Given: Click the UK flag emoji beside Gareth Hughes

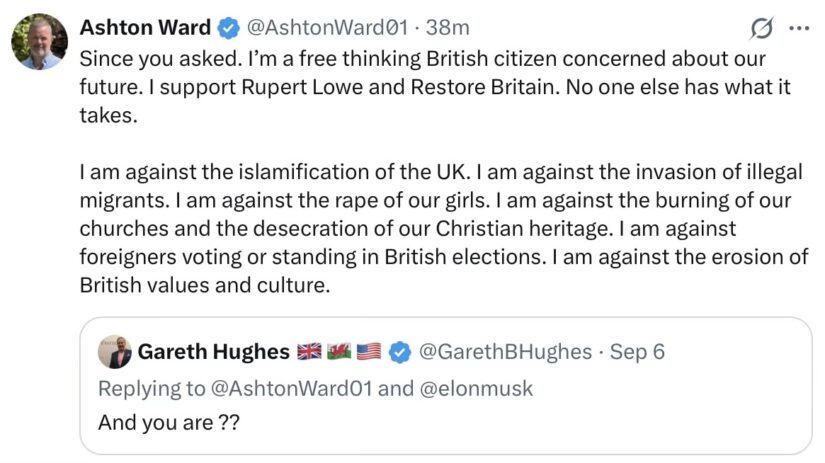Looking at the screenshot, I should tap(309, 351).
